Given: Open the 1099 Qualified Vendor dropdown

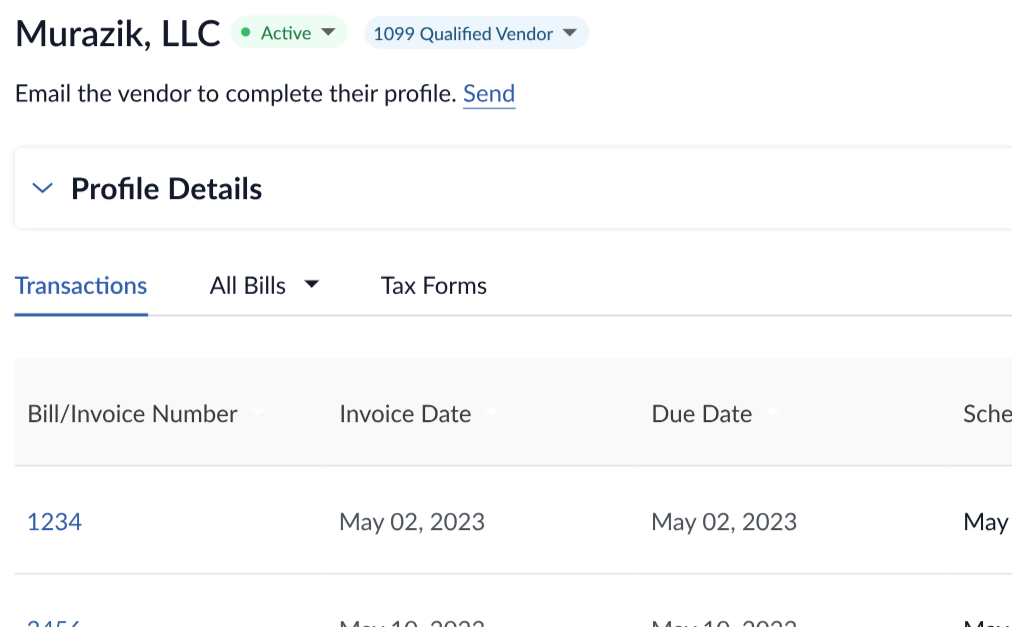Looking at the screenshot, I should [x=476, y=33].
